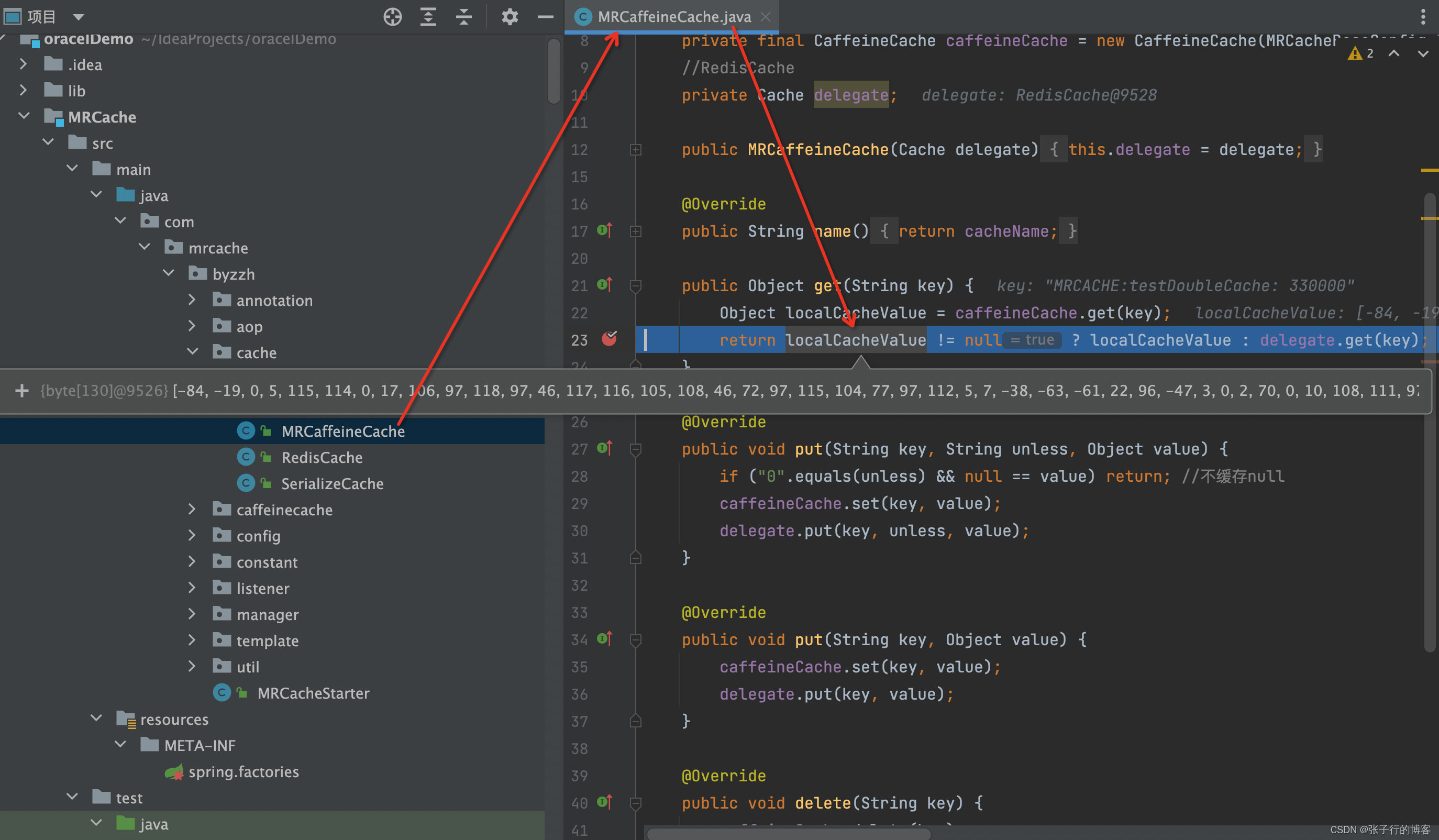The image size is (1439, 840).
Task: Collapse the test folder chevron
Action: [72, 797]
